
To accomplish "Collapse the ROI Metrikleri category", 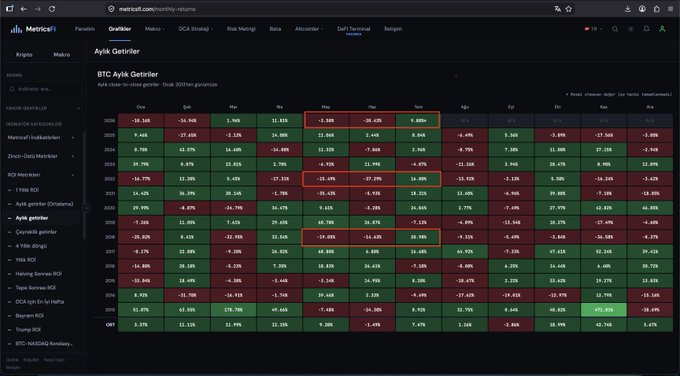I will (40, 175).
